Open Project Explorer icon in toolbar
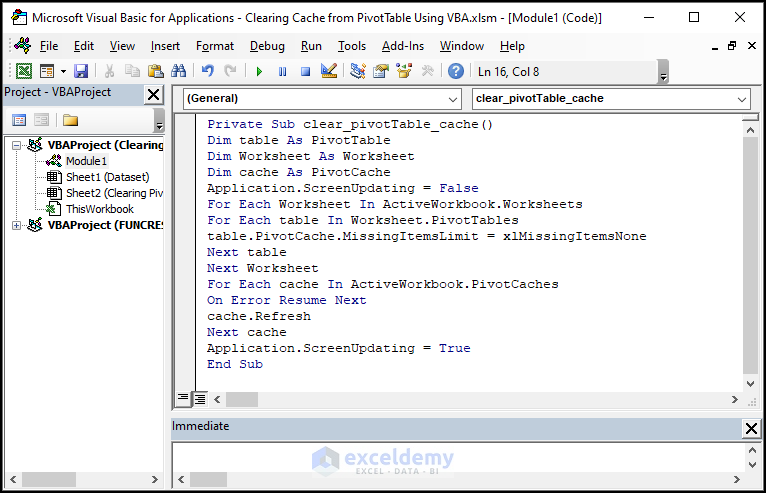 358,71
